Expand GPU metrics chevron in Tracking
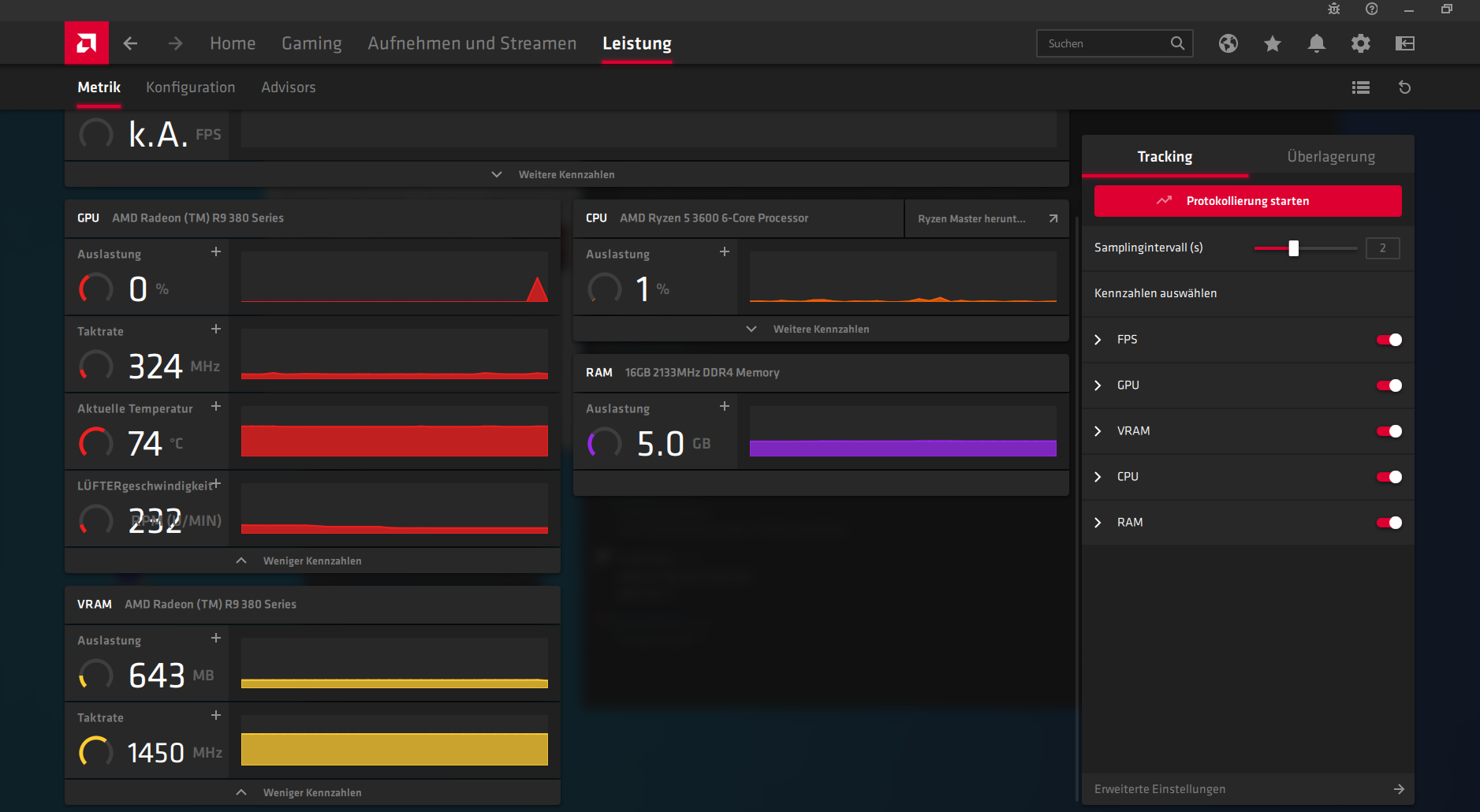 1098,386
